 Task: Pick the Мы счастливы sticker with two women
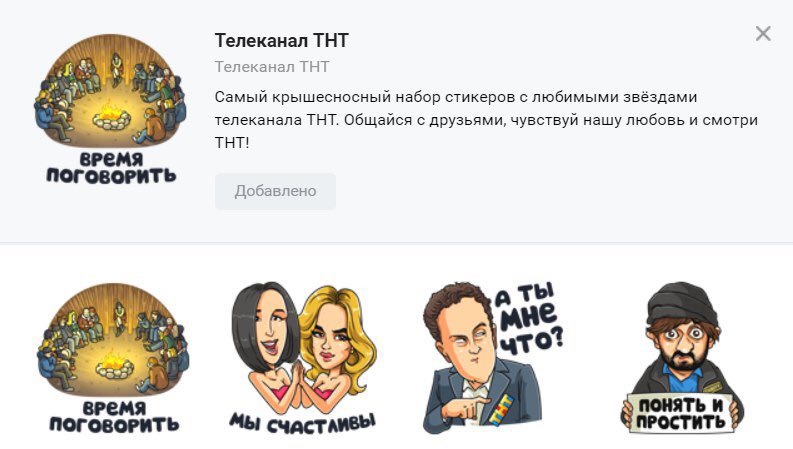coord(303,358)
